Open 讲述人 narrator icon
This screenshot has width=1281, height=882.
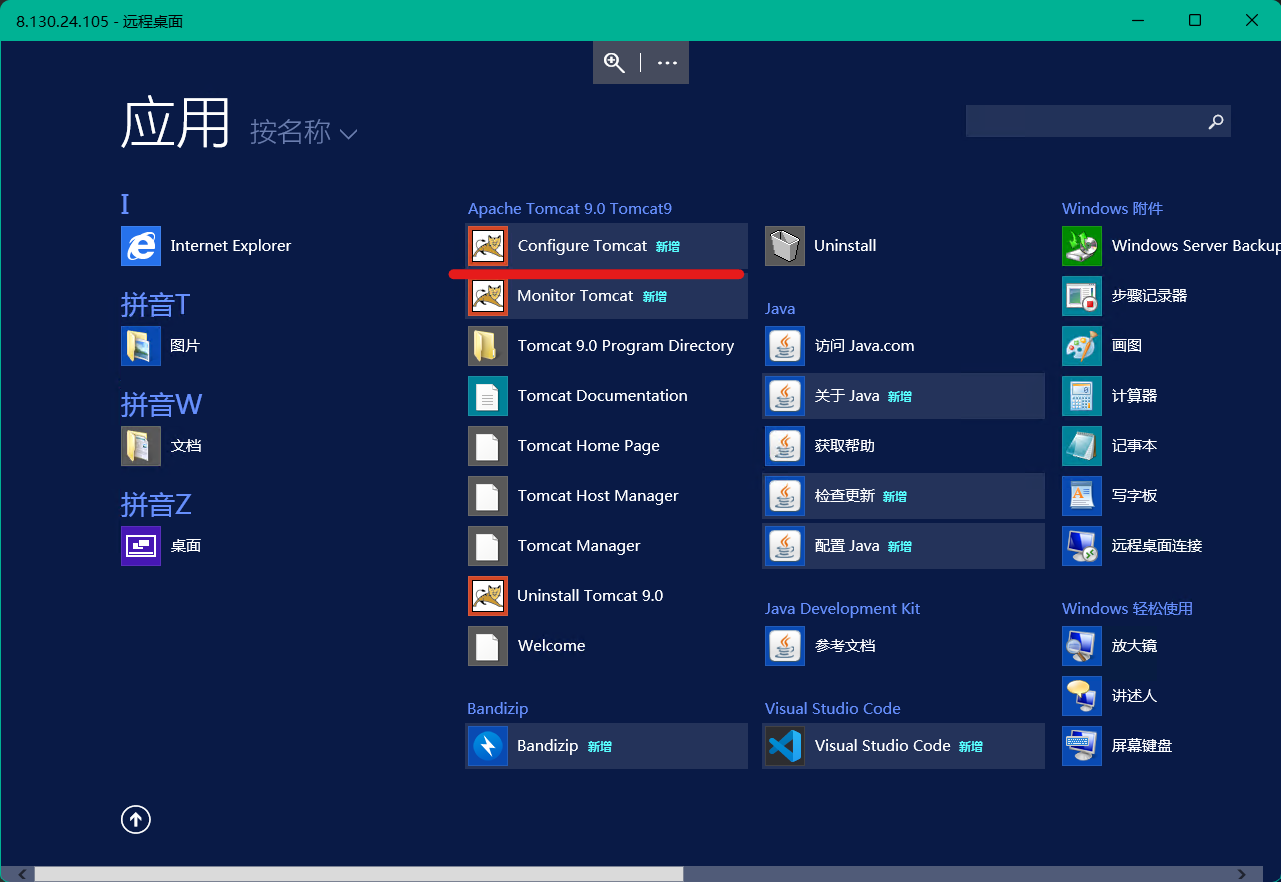click(1082, 696)
